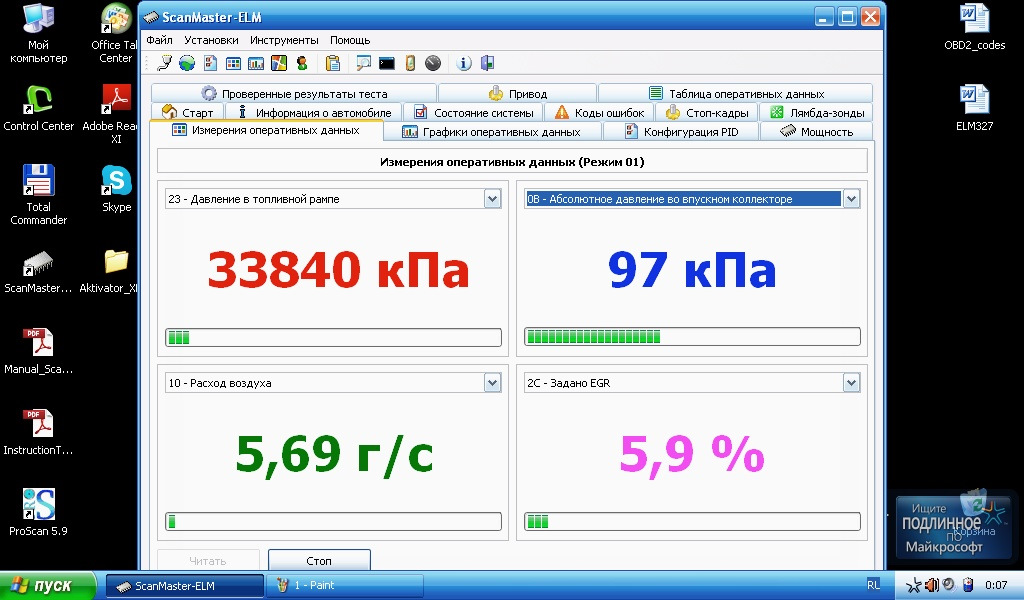Open the OBD2_codes Word document
Screen dimensions: 1024x600
point(974,27)
